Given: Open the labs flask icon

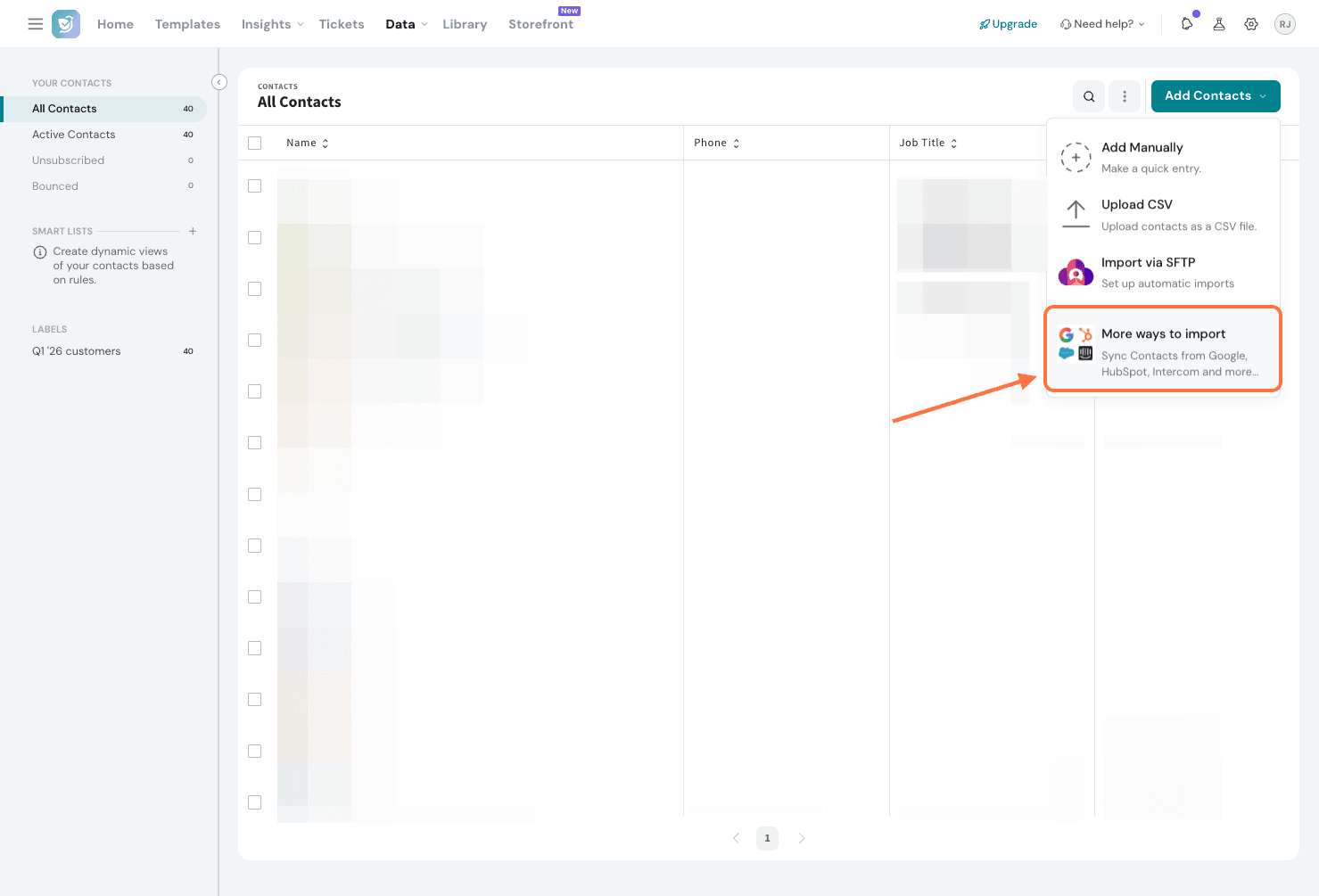Looking at the screenshot, I should tap(1219, 24).
